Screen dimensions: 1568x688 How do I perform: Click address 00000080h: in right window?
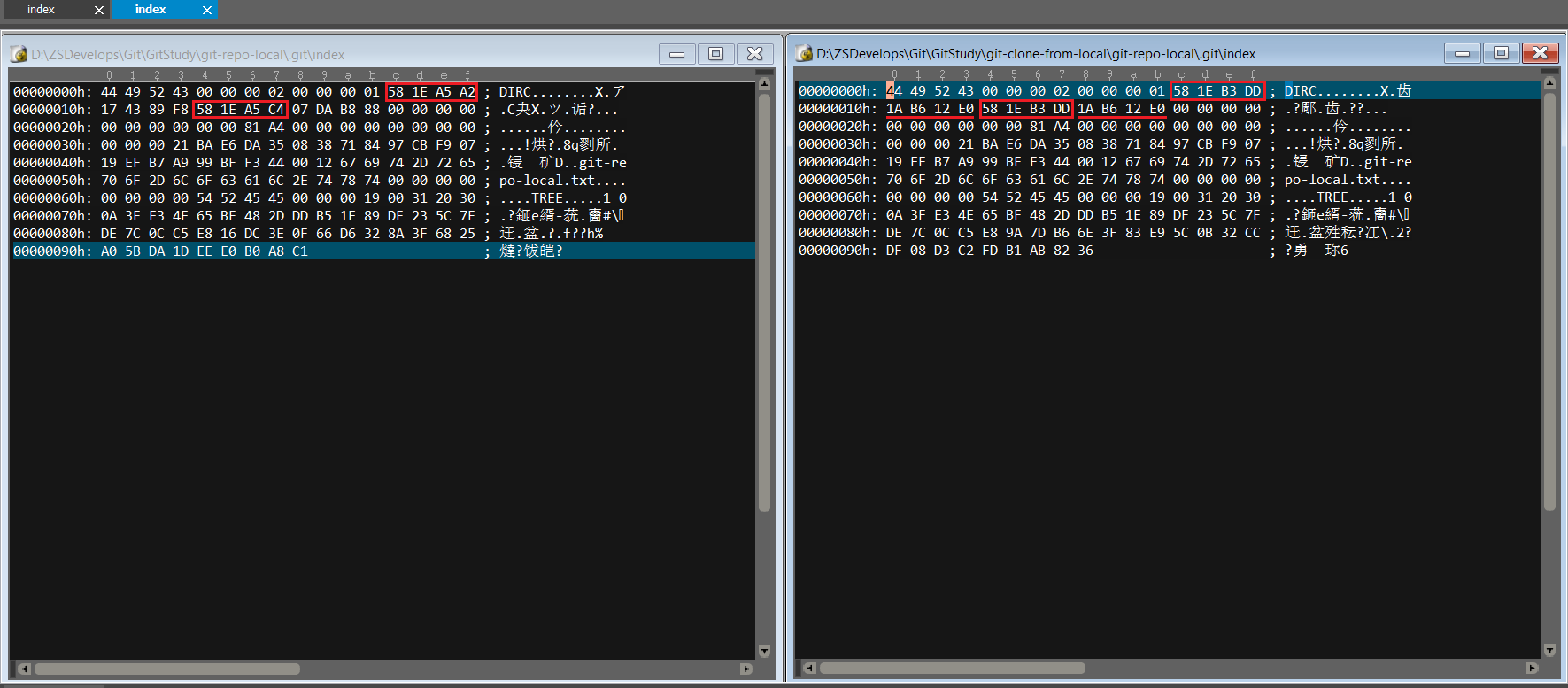(838, 233)
